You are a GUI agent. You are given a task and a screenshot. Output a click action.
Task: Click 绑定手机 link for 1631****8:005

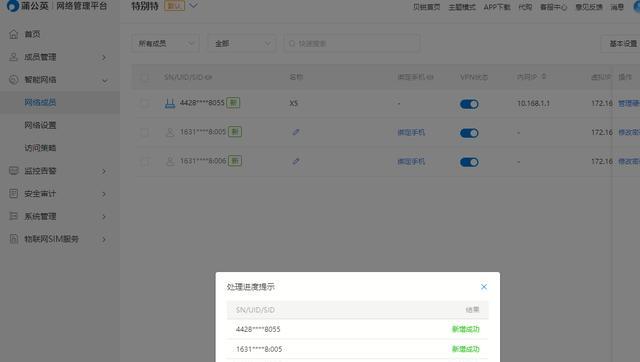pos(411,132)
